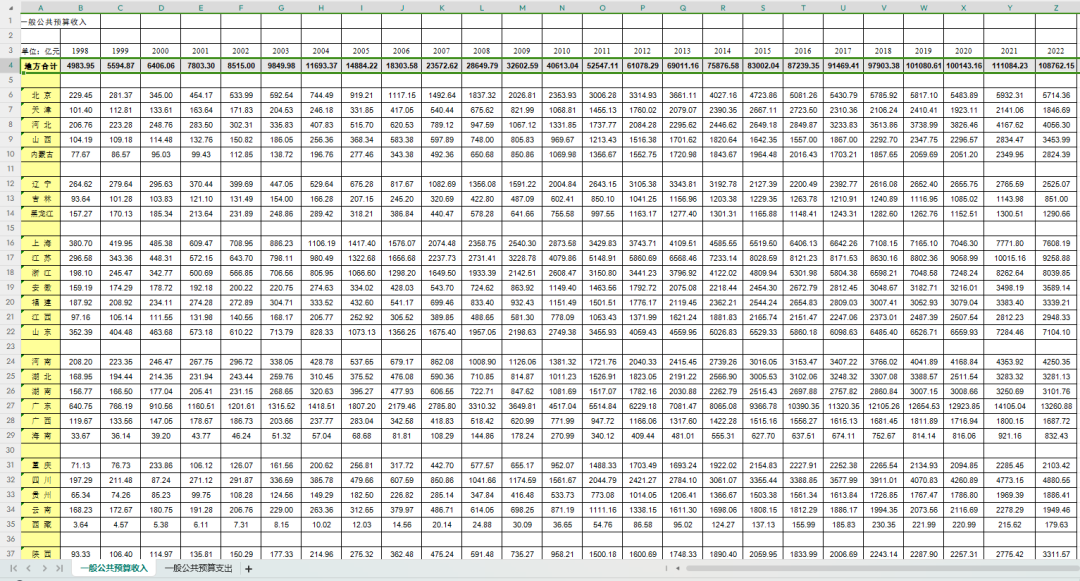Click the row 37 header
Image resolution: width=1080 pixels, height=581 pixels.
click(x=8, y=553)
